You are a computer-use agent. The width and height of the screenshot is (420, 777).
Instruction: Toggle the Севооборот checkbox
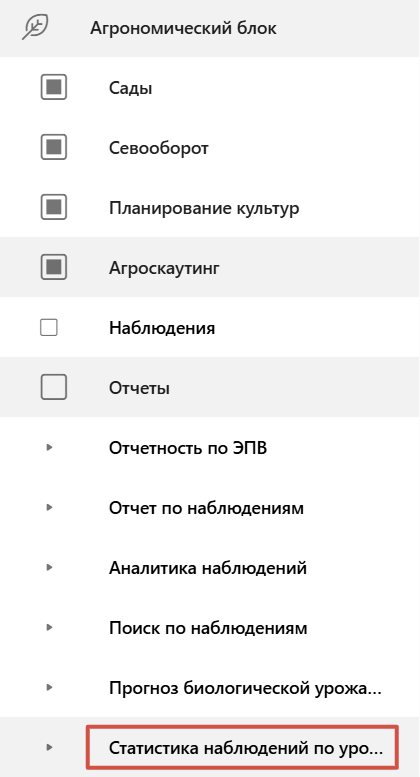[53, 147]
